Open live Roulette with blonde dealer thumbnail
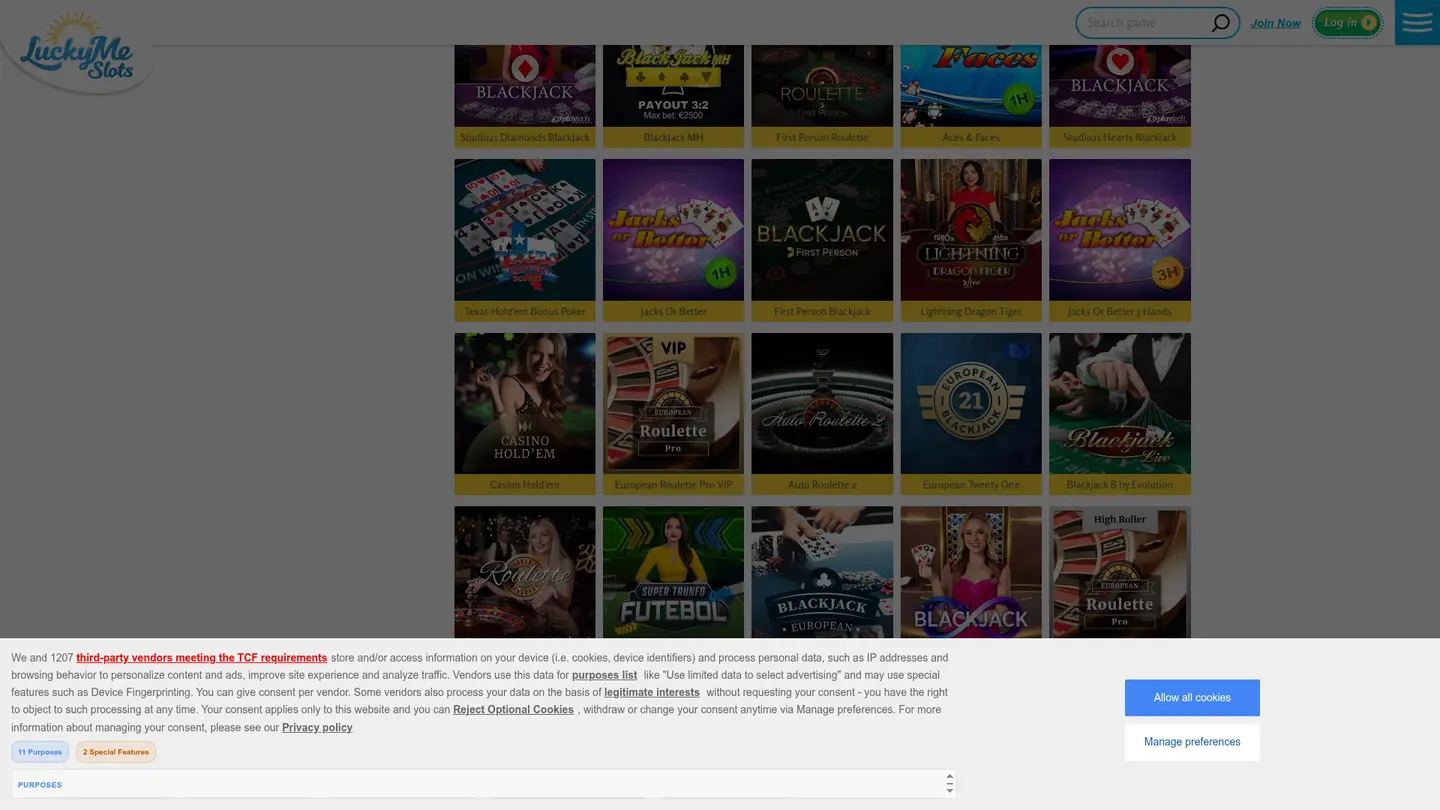The width and height of the screenshot is (1440, 810). tap(524, 572)
